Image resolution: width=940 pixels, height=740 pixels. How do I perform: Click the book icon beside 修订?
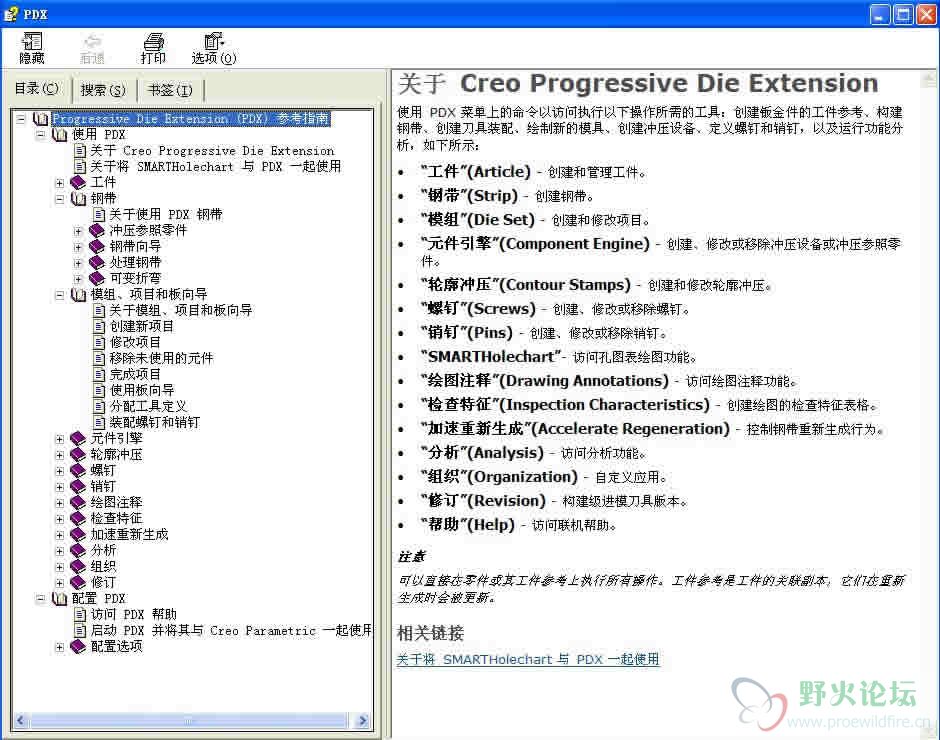click(78, 582)
